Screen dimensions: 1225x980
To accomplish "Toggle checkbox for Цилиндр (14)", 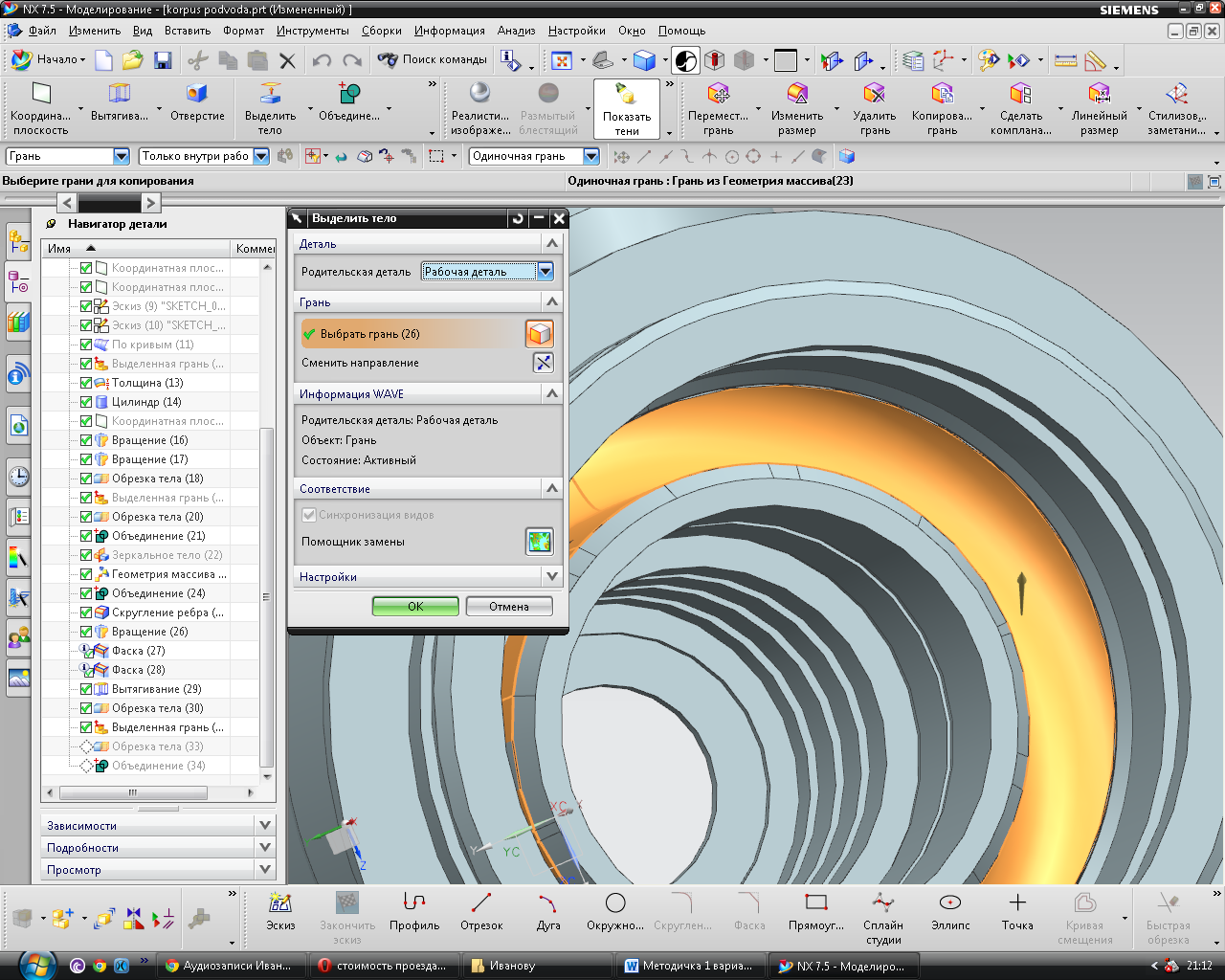I will point(86,402).
